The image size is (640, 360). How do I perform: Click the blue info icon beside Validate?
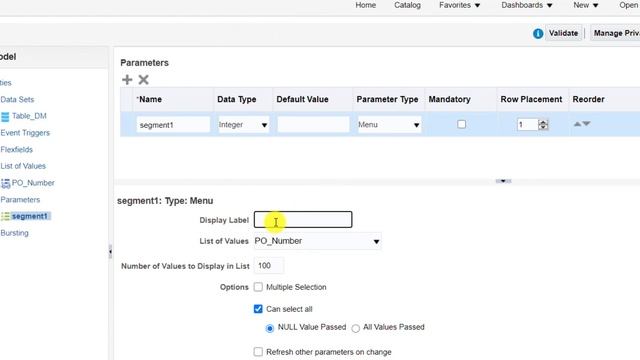pyautogui.click(x=538, y=33)
